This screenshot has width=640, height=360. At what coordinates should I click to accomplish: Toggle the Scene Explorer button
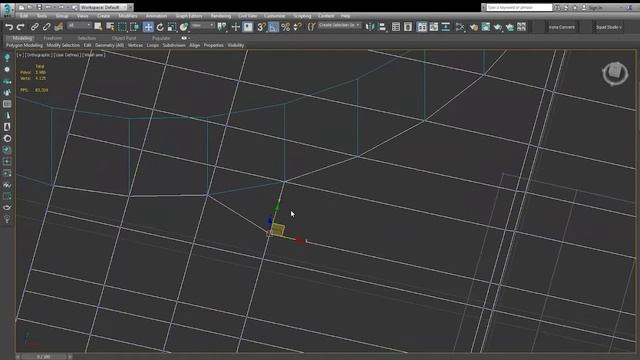(396, 27)
